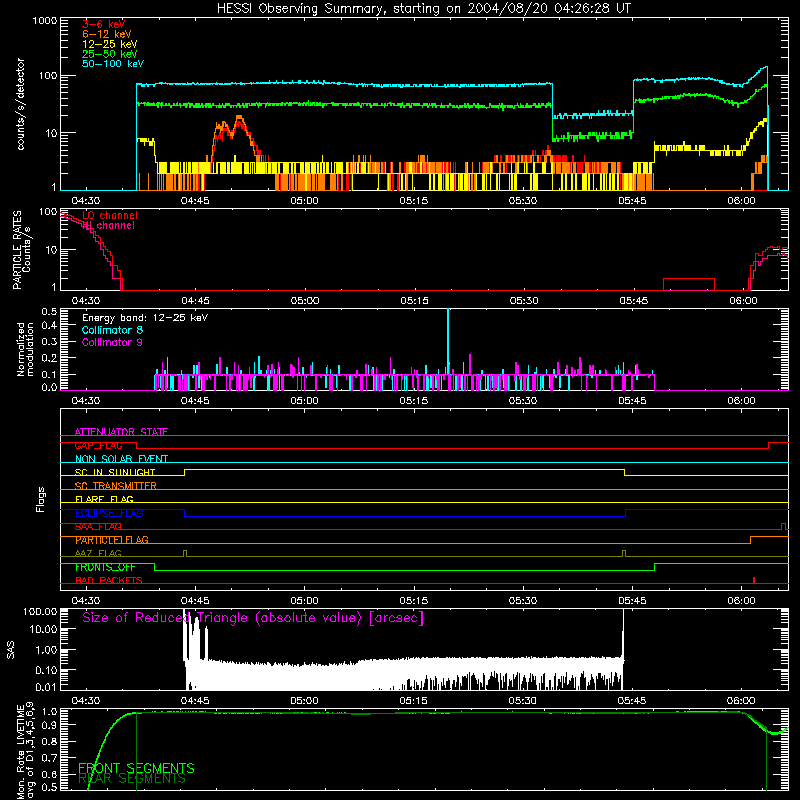Click the counts/s/detector axis label

[x=21, y=104]
